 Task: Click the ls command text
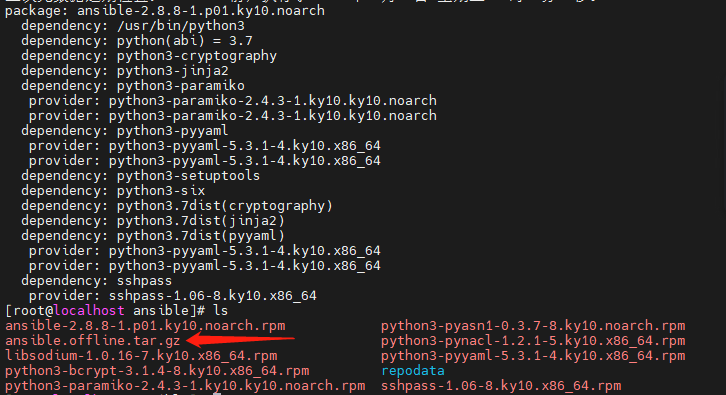tap(220, 310)
